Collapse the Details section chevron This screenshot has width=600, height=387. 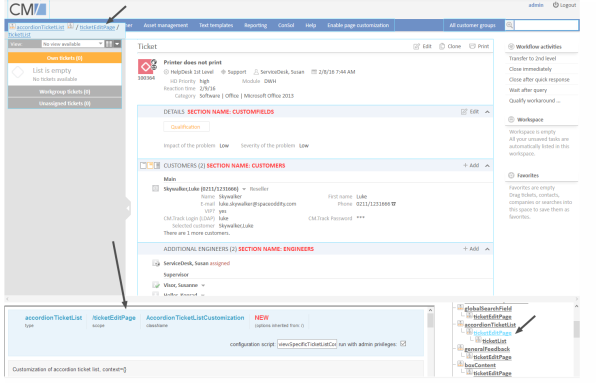pyautogui.click(x=487, y=112)
